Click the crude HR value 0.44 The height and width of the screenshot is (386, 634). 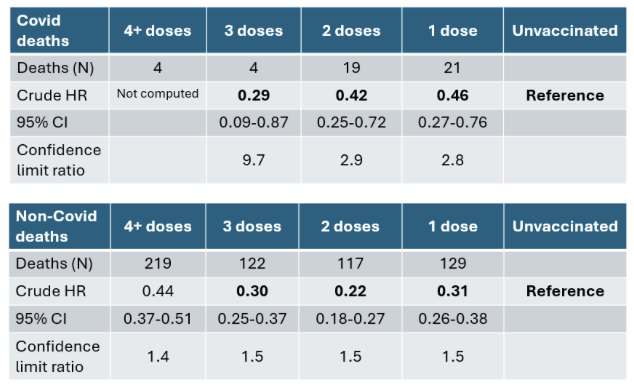[158, 291]
